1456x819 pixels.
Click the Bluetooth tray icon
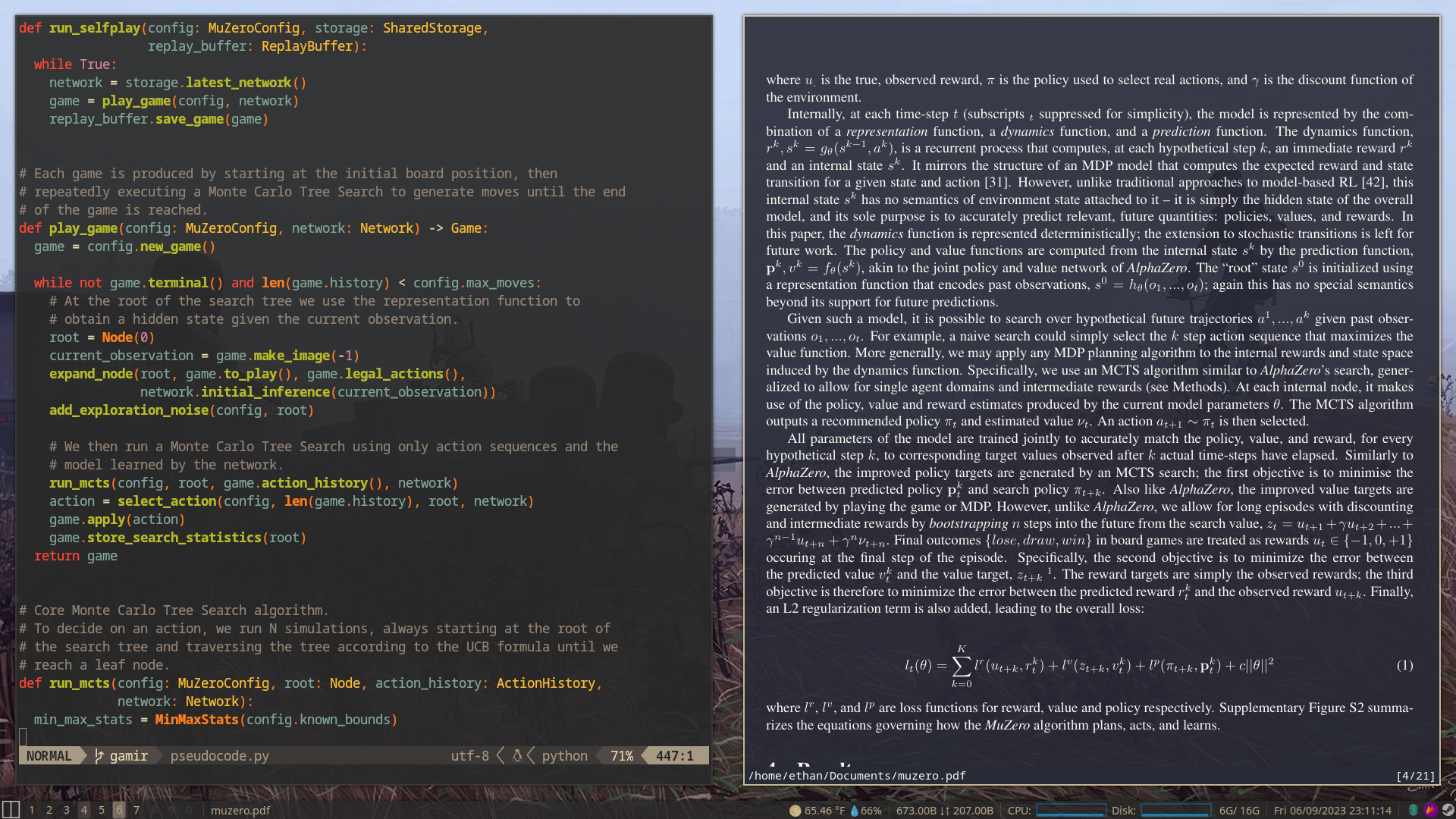point(1414,810)
